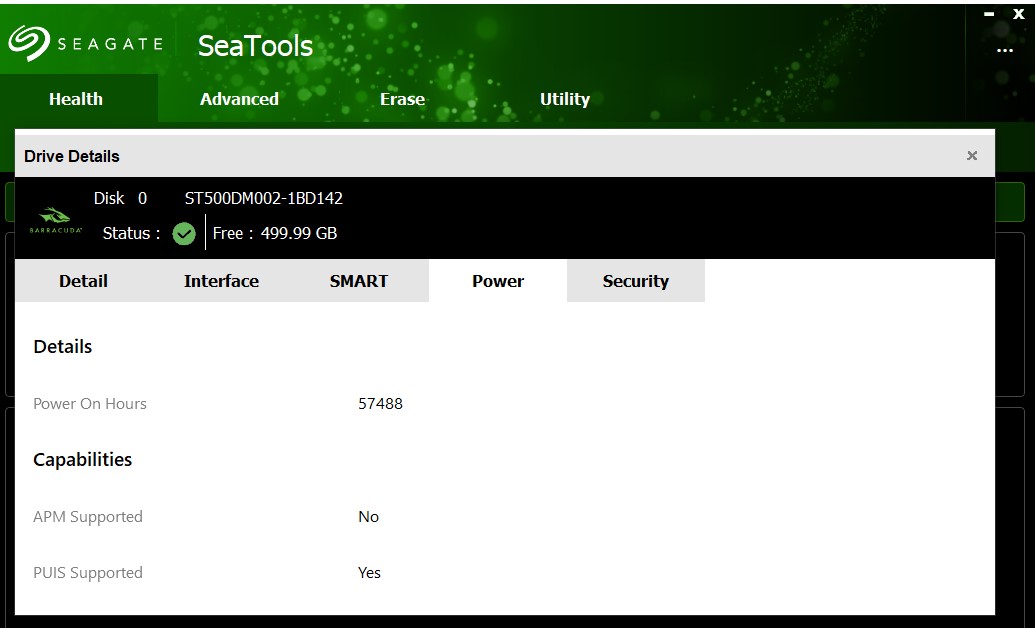Screen dimensions: 1035x628
Task: Open the Interface tab
Action: (221, 281)
